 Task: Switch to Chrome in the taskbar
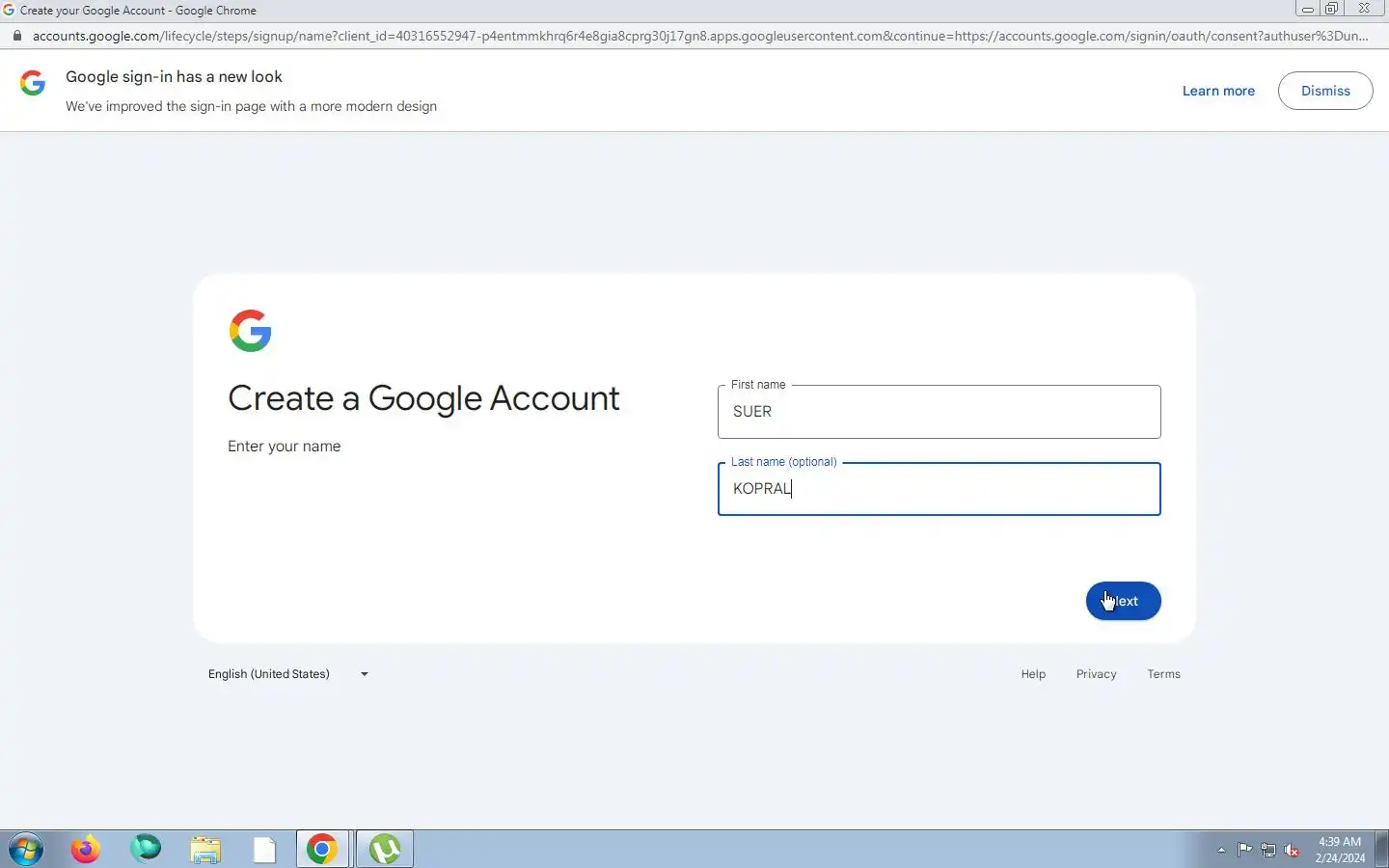pos(322,850)
